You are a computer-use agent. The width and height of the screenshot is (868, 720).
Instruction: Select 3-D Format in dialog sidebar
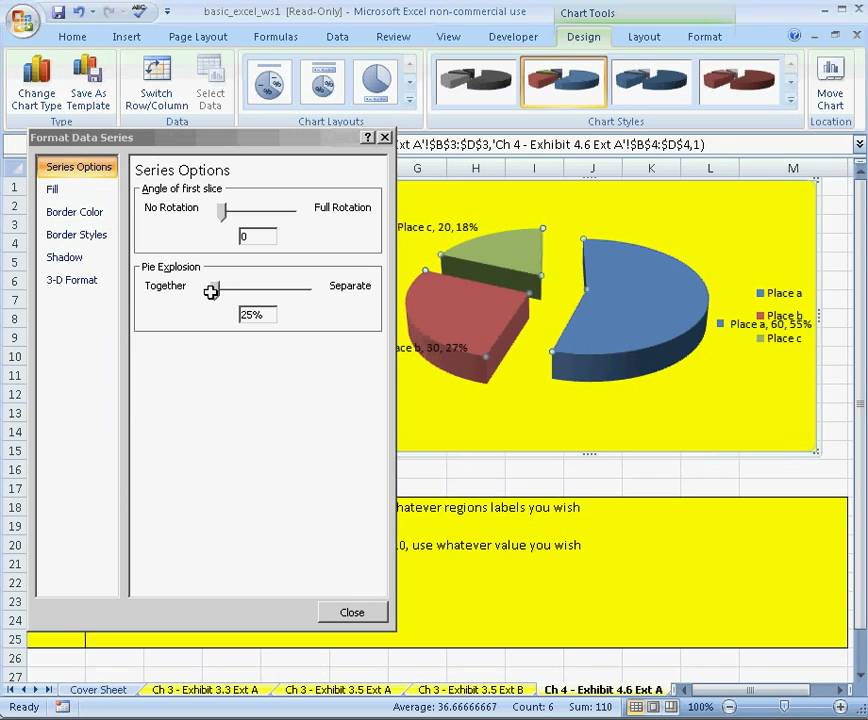click(72, 280)
